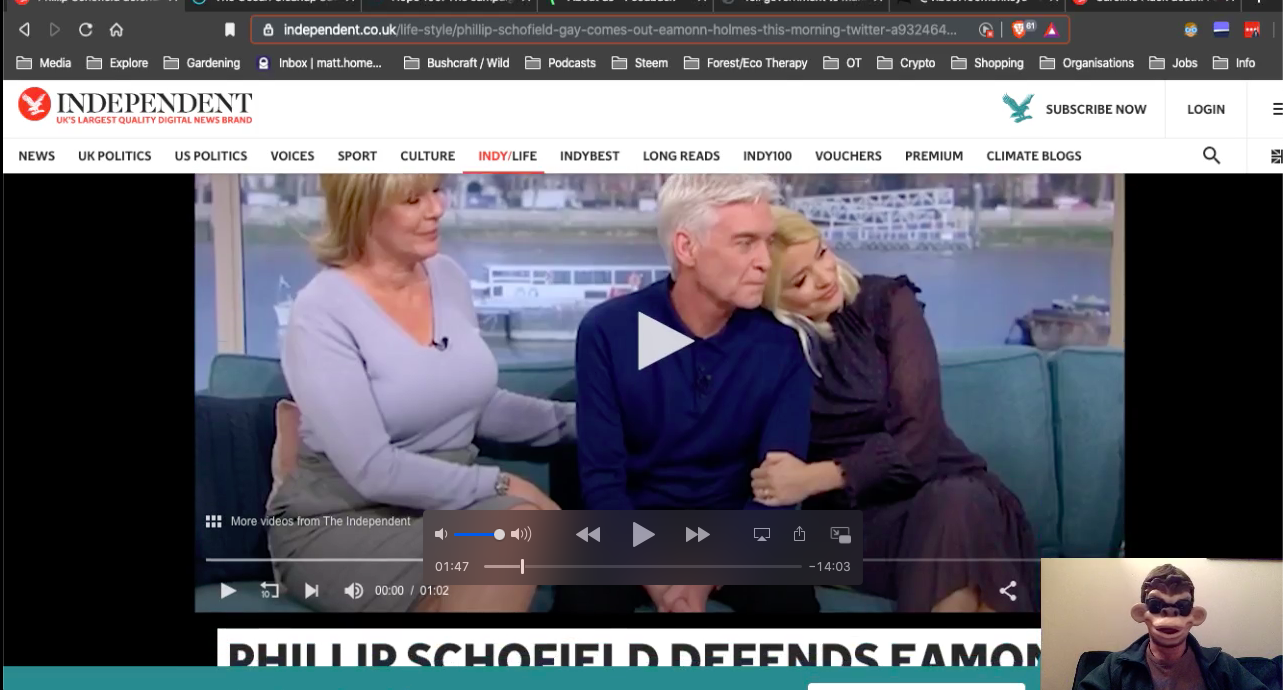Click the AirPlay icon in QuickTime overlay
Screen dimensions: 1283x690
[x=761, y=535]
